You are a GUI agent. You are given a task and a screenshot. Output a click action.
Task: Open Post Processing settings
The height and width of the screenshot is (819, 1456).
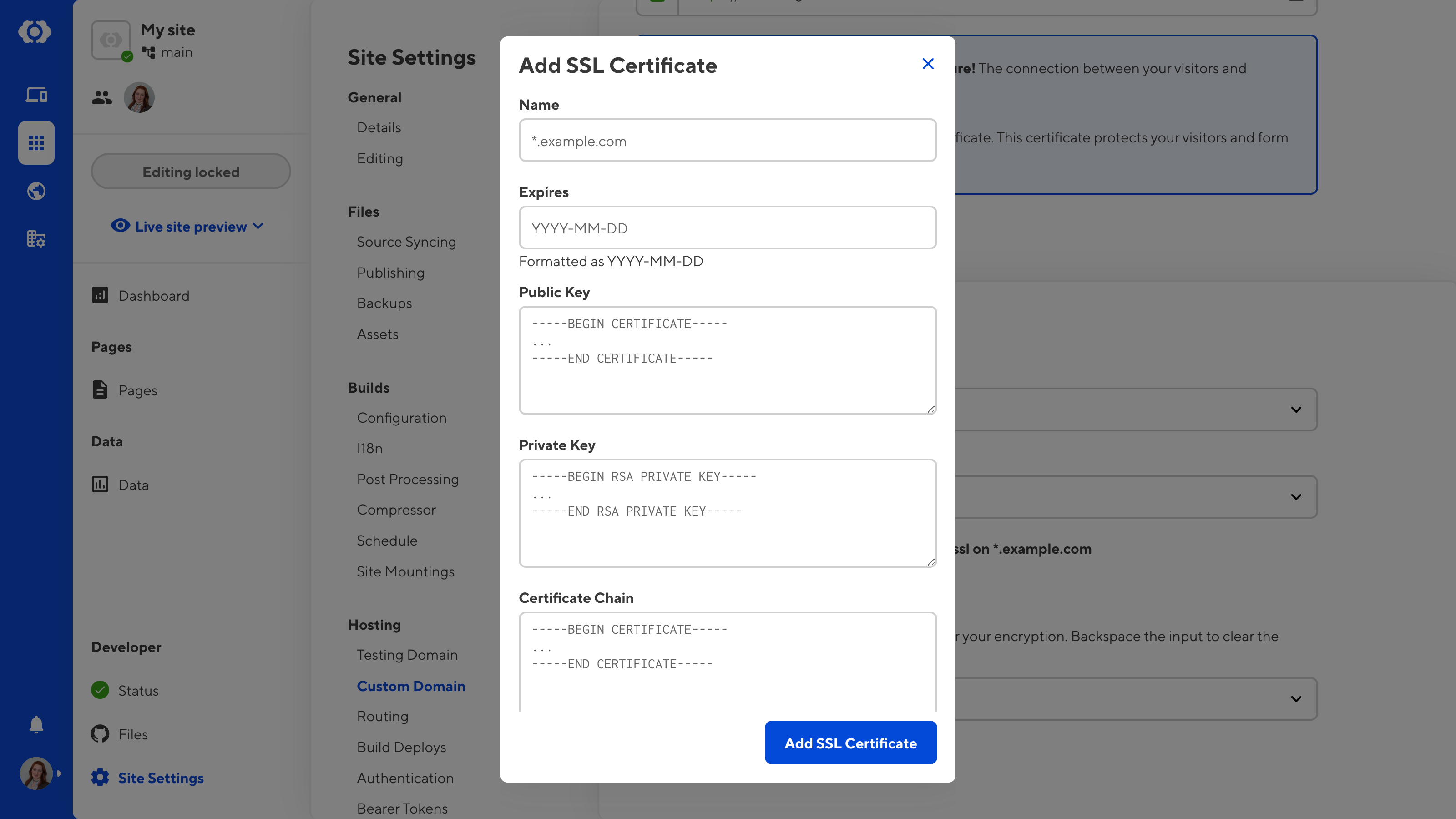pos(408,479)
